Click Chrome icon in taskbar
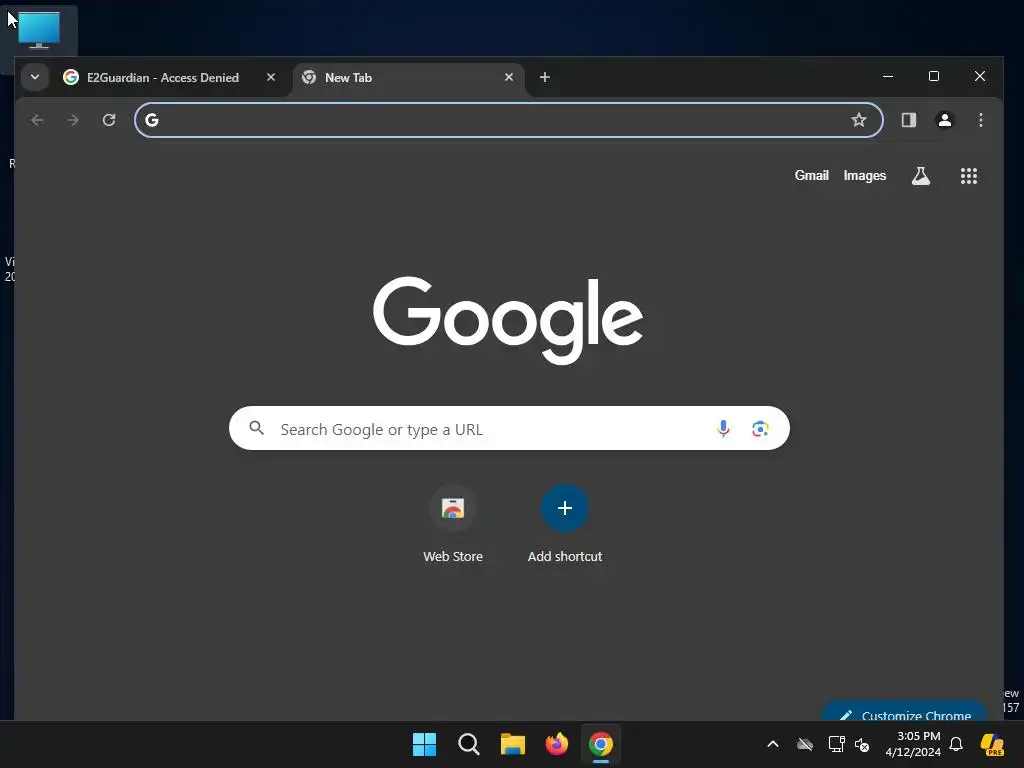The height and width of the screenshot is (768, 1024). coord(601,744)
